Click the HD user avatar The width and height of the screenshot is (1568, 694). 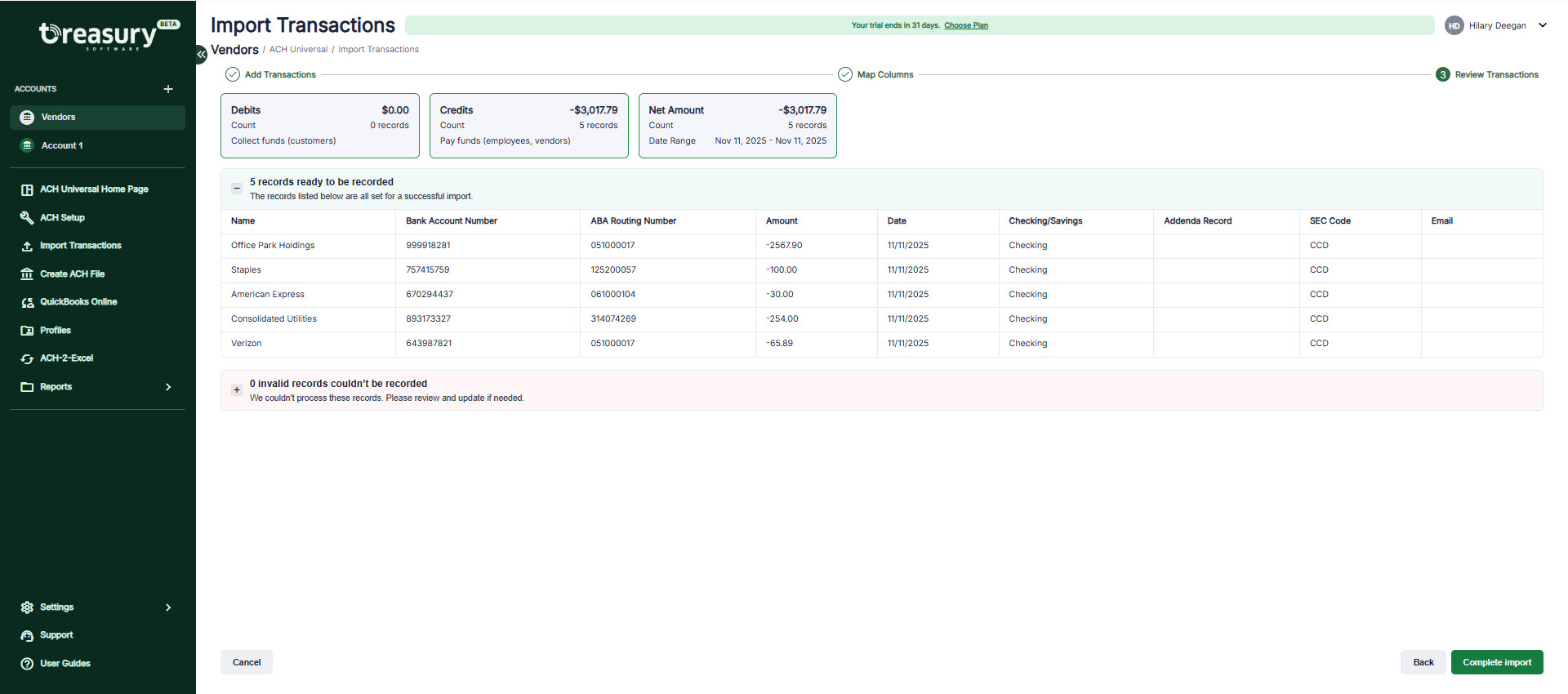[1454, 25]
